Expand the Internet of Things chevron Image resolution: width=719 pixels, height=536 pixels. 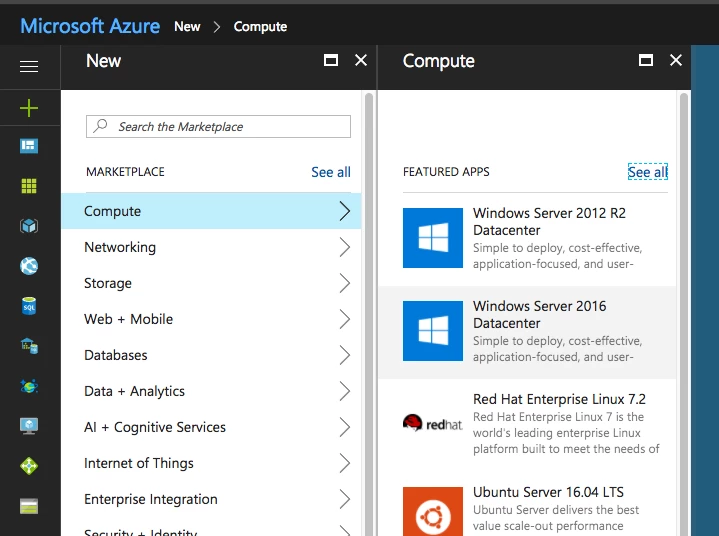coord(345,463)
